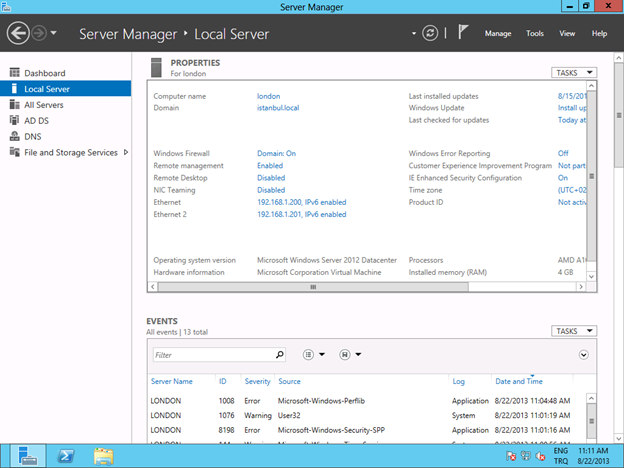Sort events by Server Name column
Image resolution: width=624 pixels, height=468 pixels.
[x=172, y=381]
